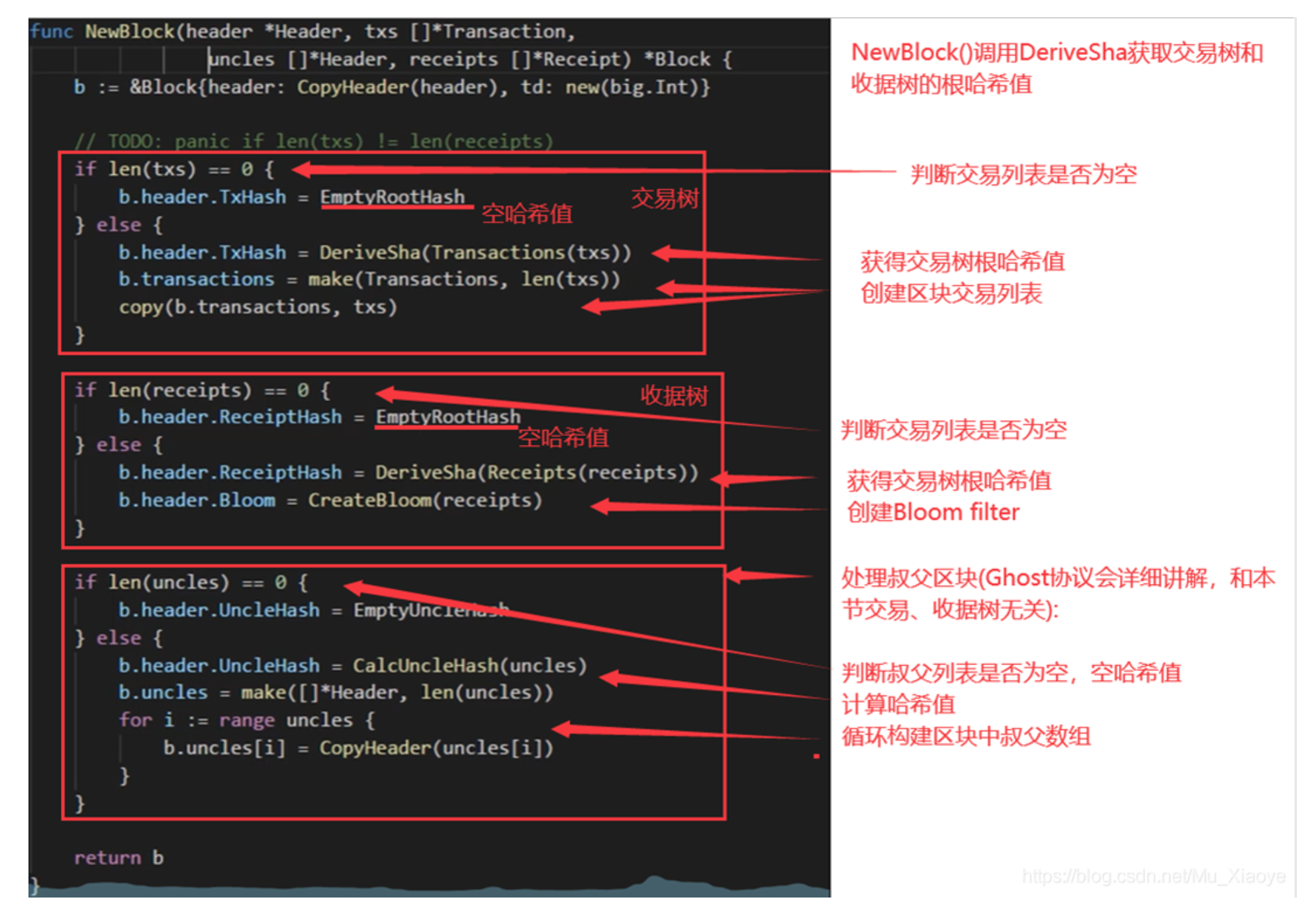The height and width of the screenshot is (924, 1316).
Task: Click the copy(b.transactions, txs) line
Action: click(258, 306)
